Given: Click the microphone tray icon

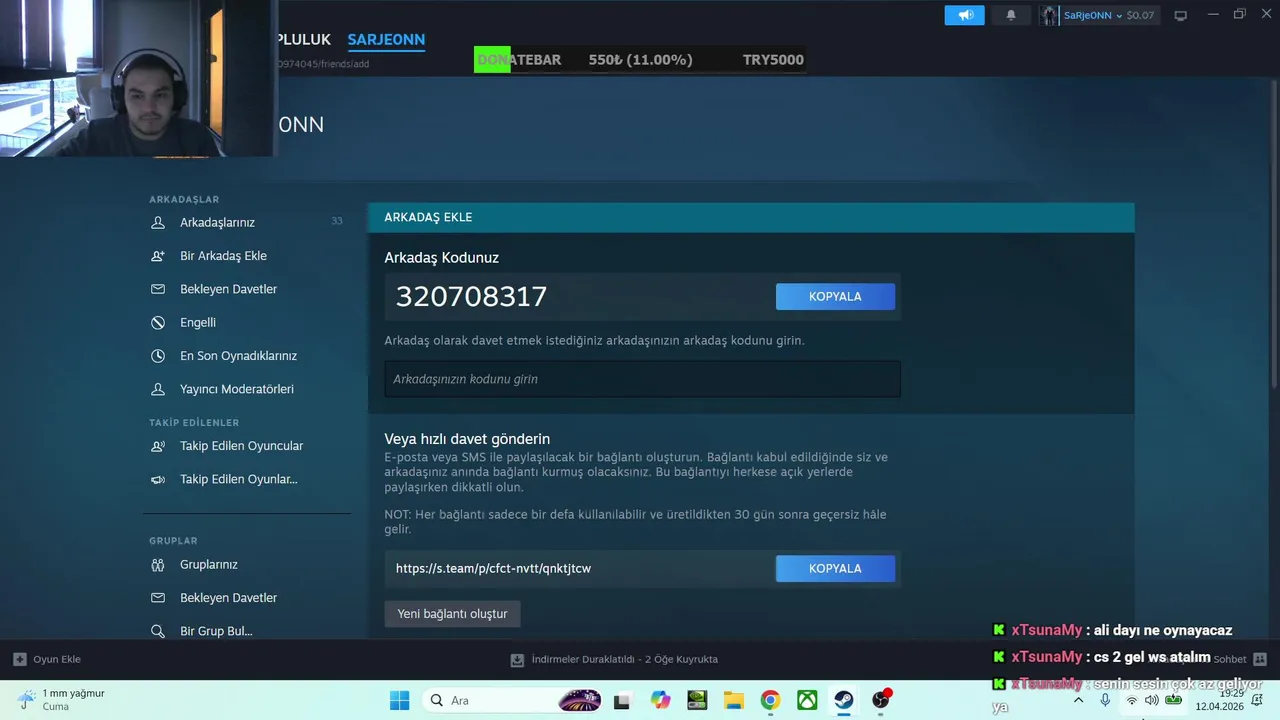Looking at the screenshot, I should coord(1105,700).
